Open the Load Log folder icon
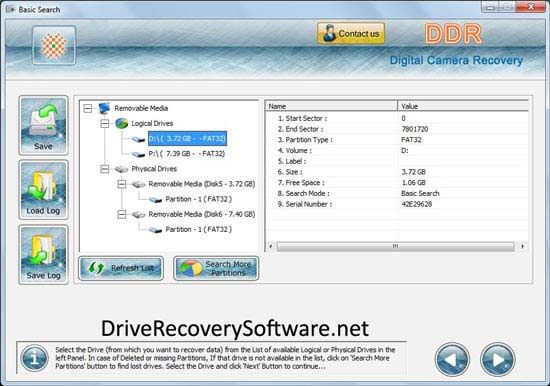The height and width of the screenshot is (386, 550). tap(43, 190)
